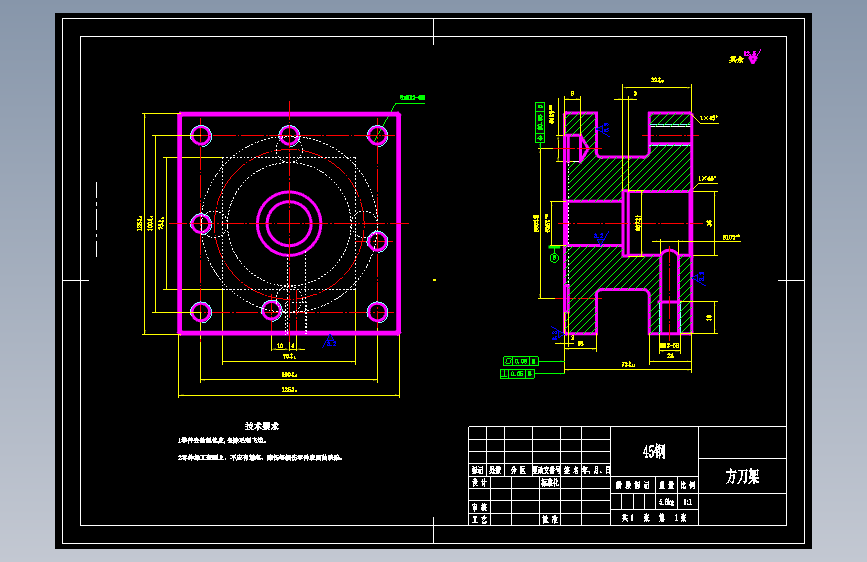Select the 1:1 scale cell
The width and height of the screenshot is (867, 562).
[x=687, y=502]
